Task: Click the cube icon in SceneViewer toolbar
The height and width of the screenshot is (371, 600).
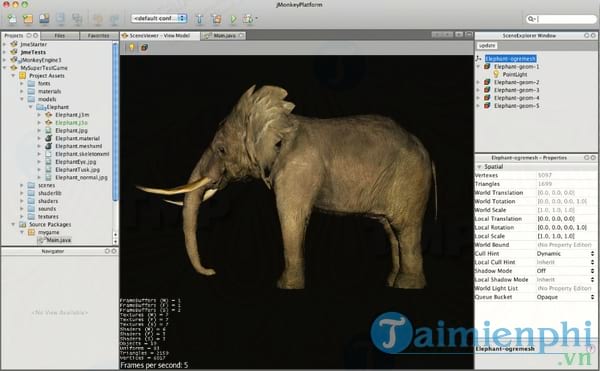Action: tap(144, 47)
